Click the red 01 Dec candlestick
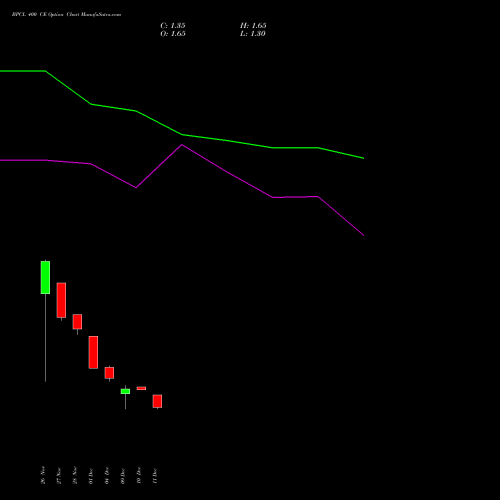 (x=93, y=352)
